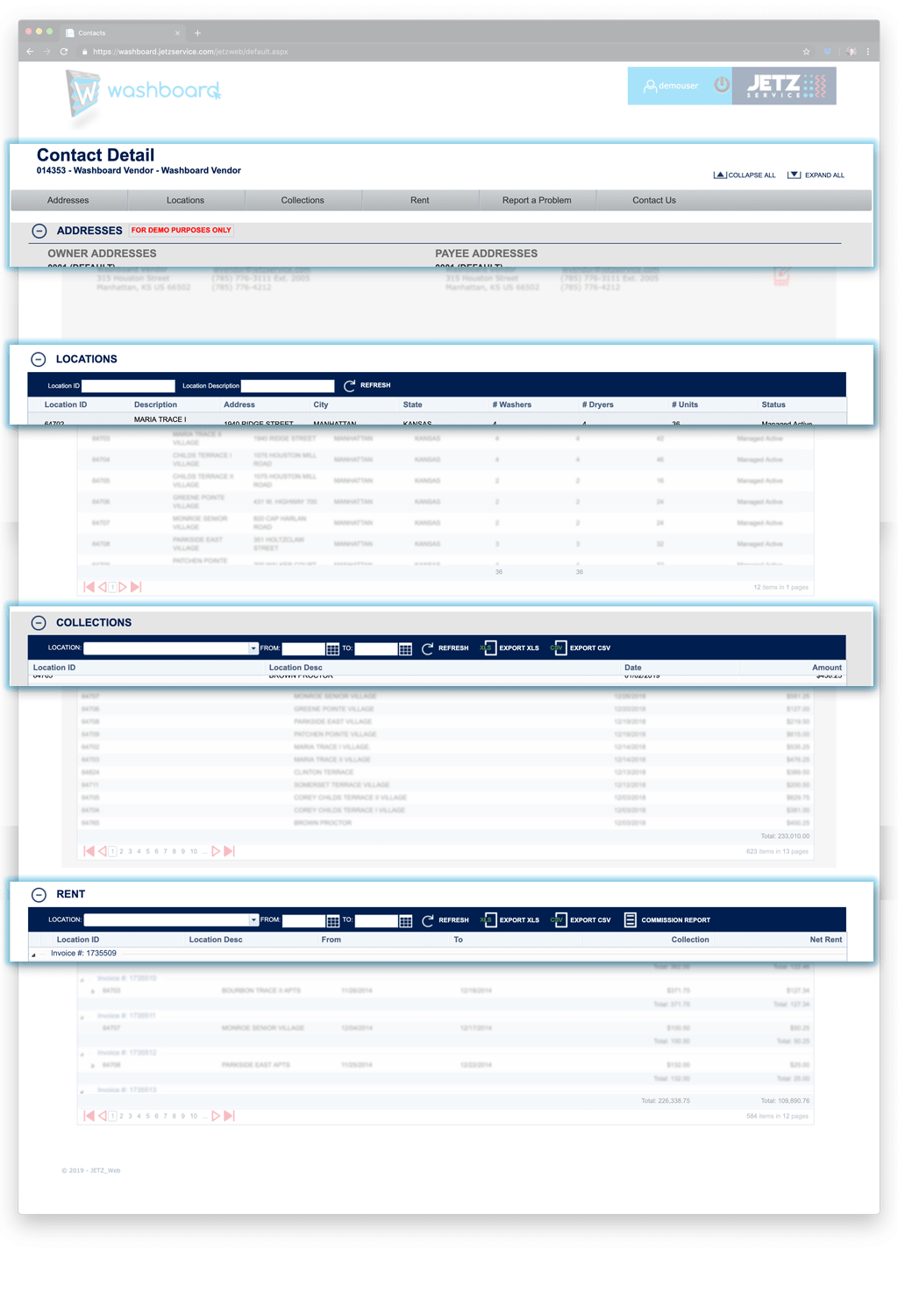Collapse the LOCATIONS section
Viewport: 898px width, 1316px height.
point(39,359)
